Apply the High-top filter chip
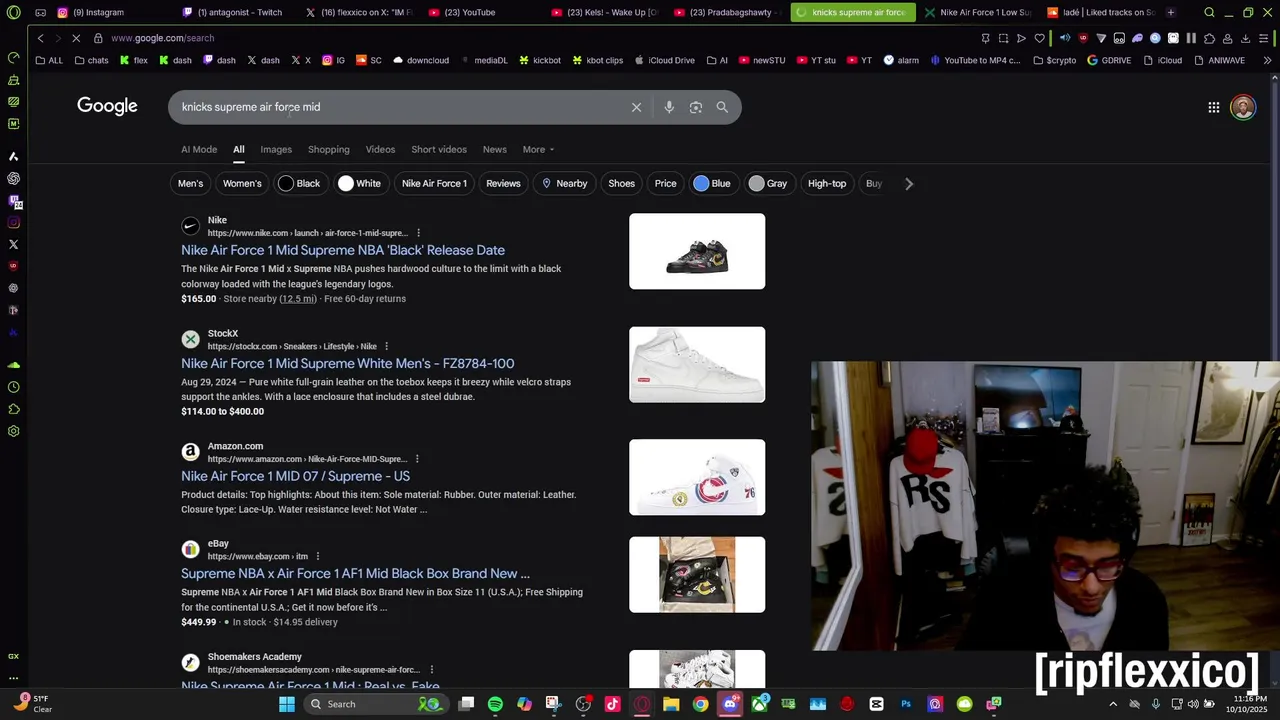Screen dimensions: 1280x720 (x=827, y=183)
